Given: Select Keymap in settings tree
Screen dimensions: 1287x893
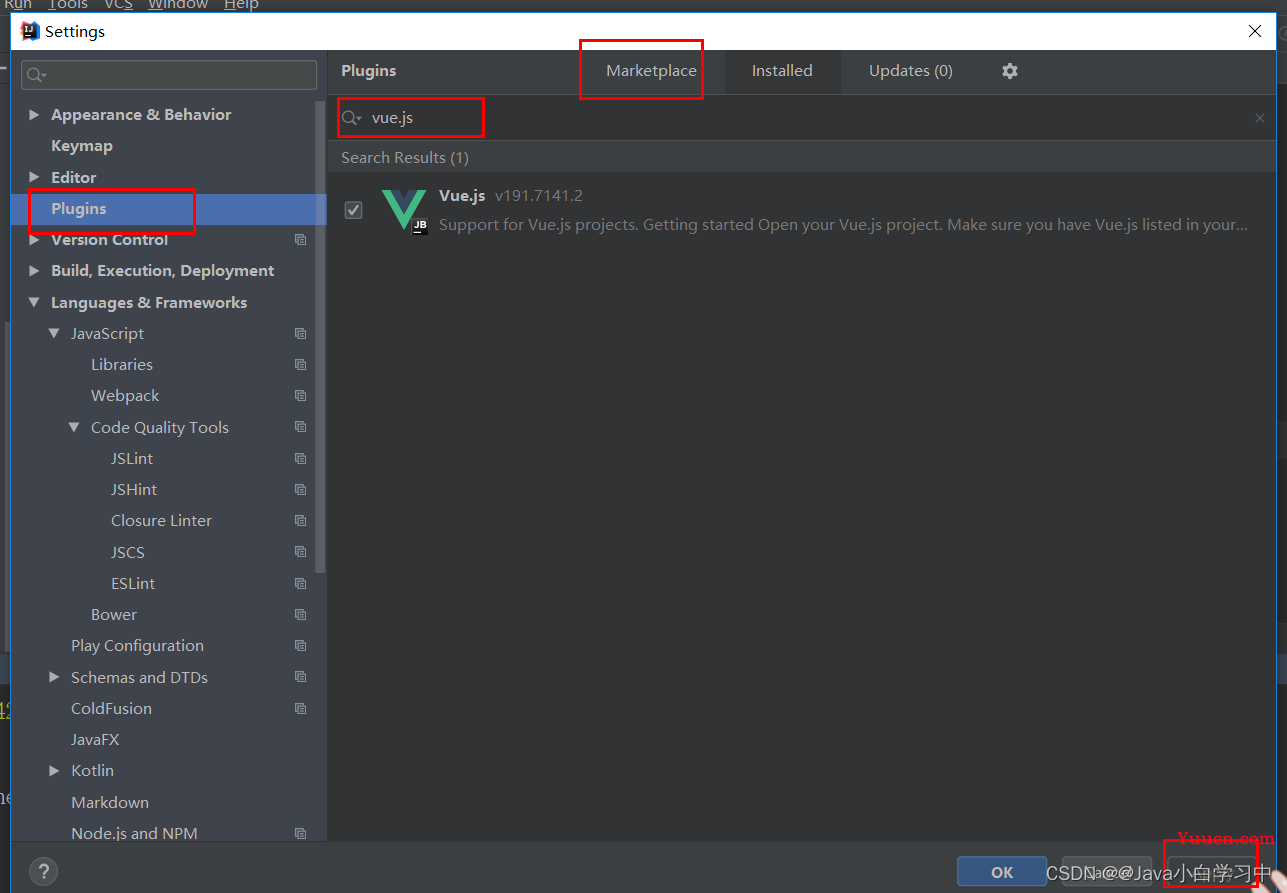Looking at the screenshot, I should [x=82, y=146].
